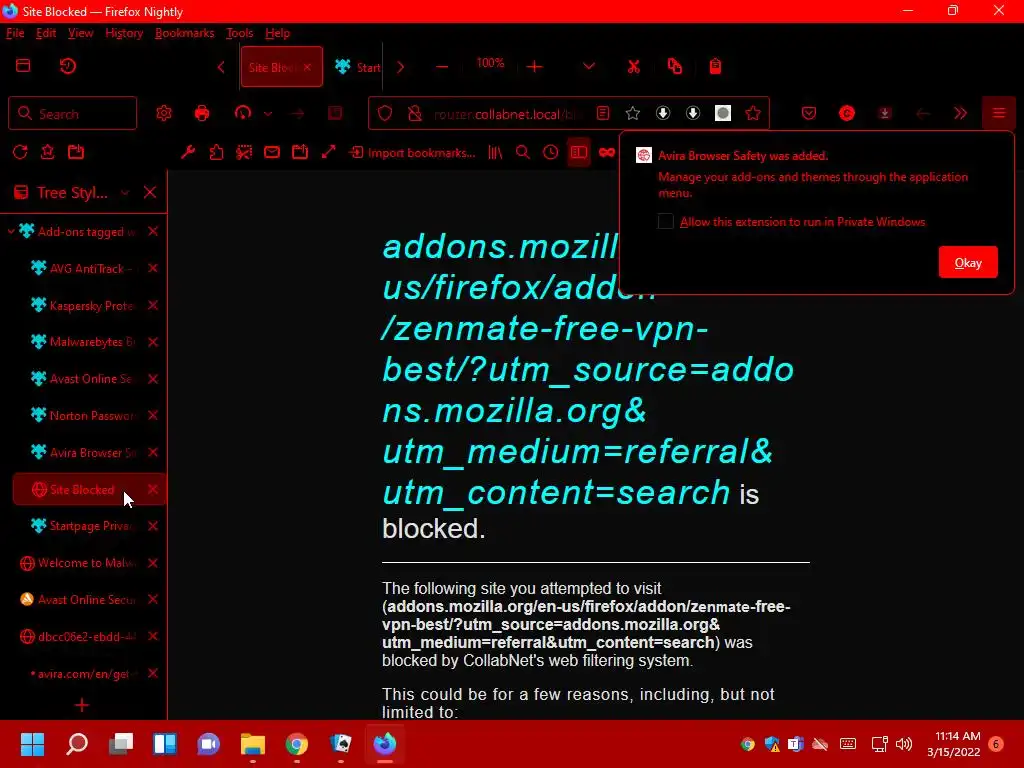
Task: Save to Pocket icon
Action: point(808,113)
